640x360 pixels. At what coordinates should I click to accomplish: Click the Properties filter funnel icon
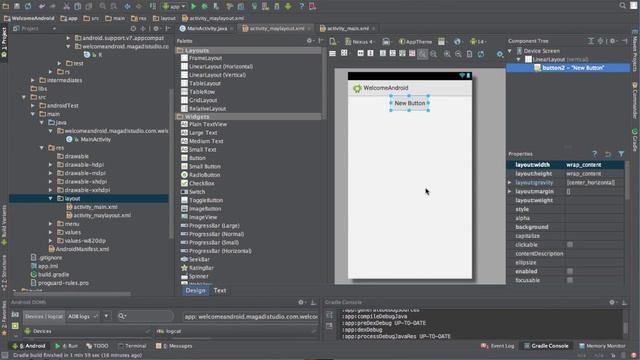click(x=621, y=154)
